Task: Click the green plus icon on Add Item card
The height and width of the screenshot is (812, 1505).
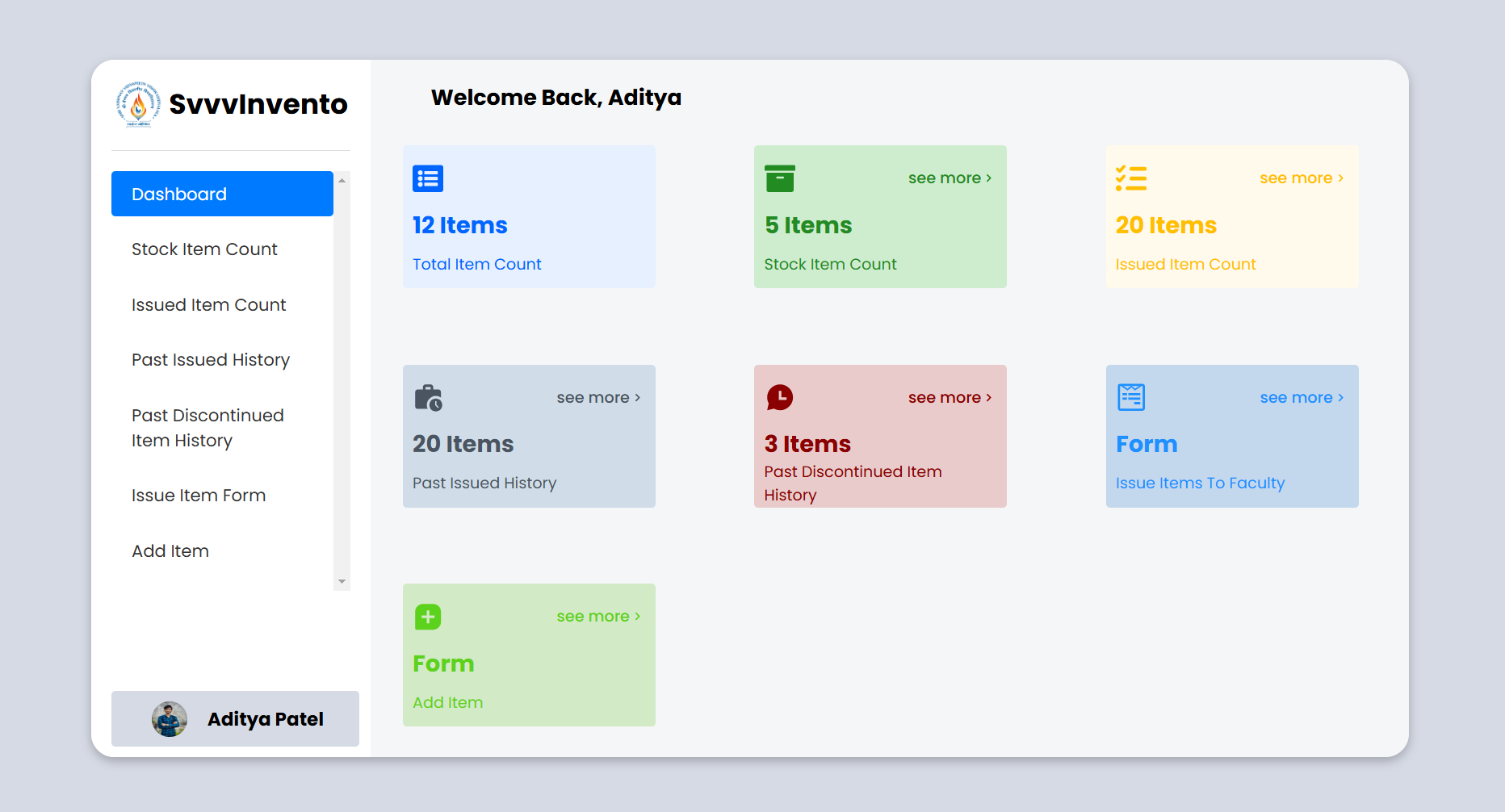Action: pos(428,617)
